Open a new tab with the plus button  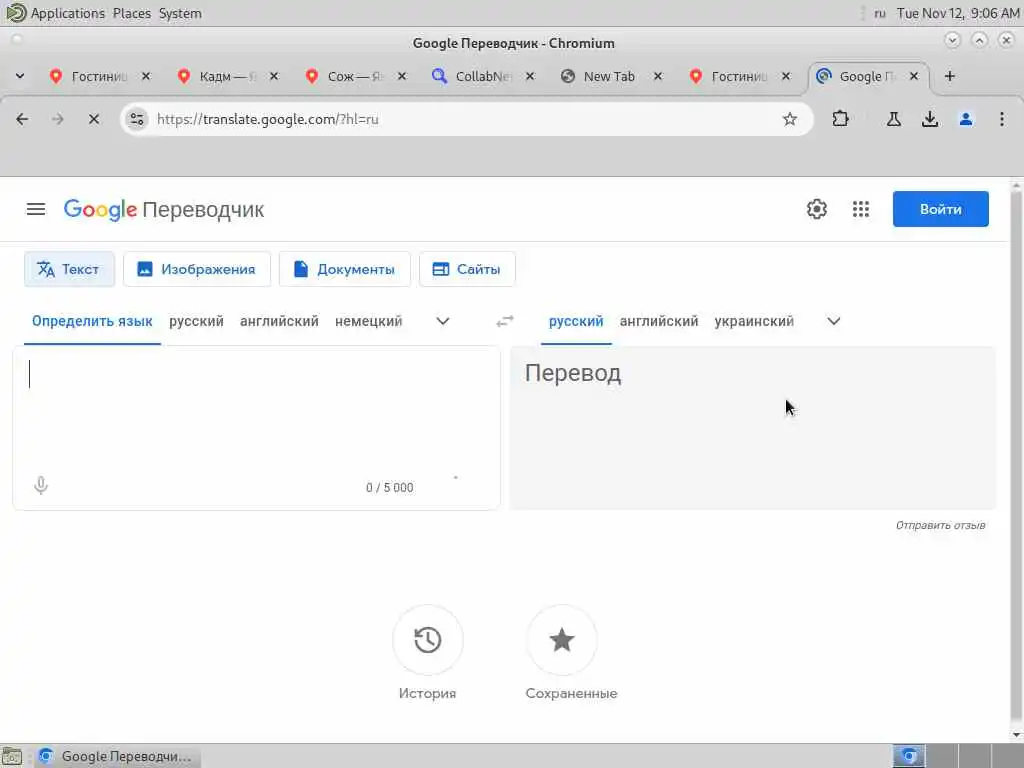click(950, 76)
